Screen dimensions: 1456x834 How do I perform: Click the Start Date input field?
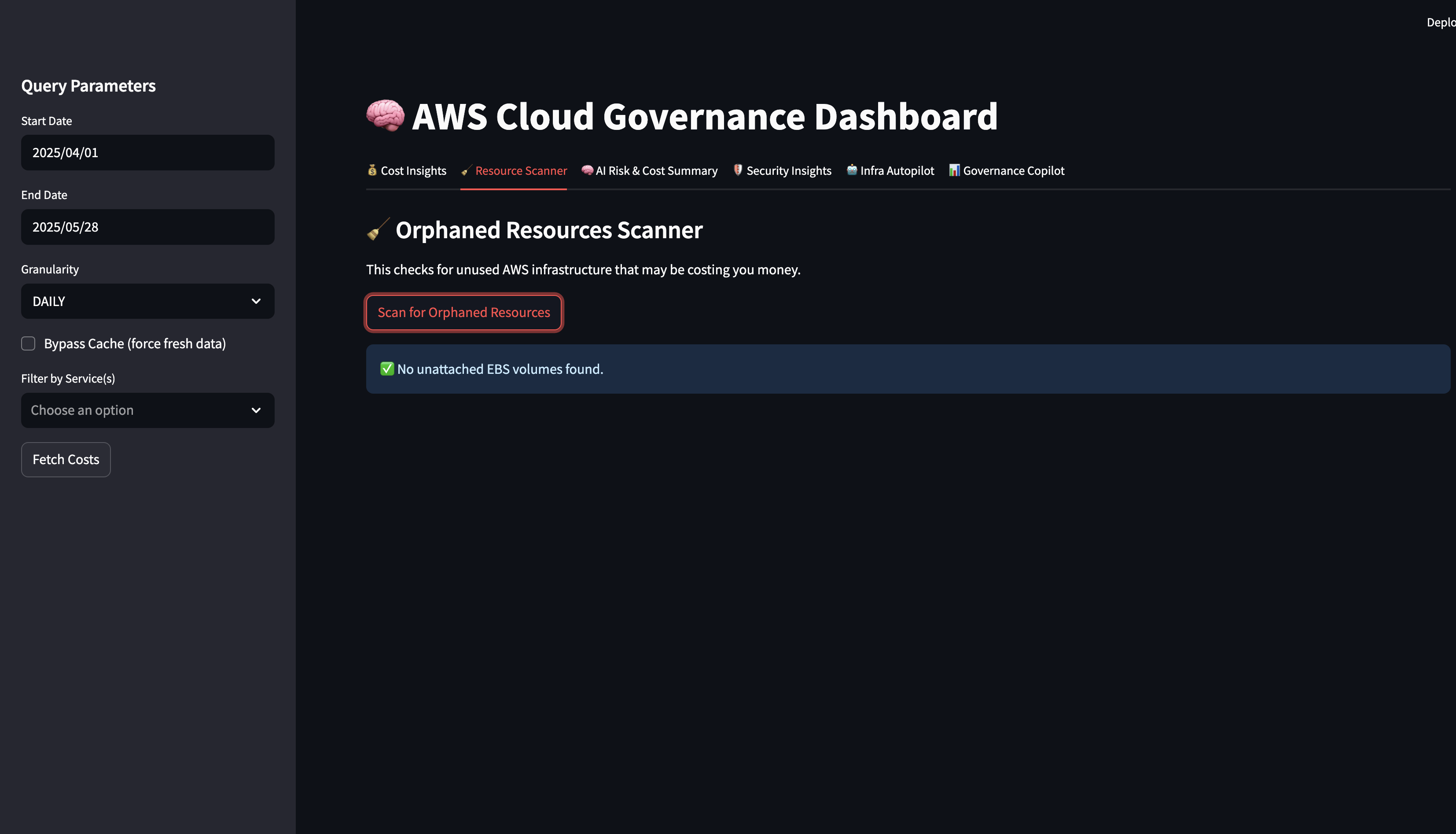(147, 153)
